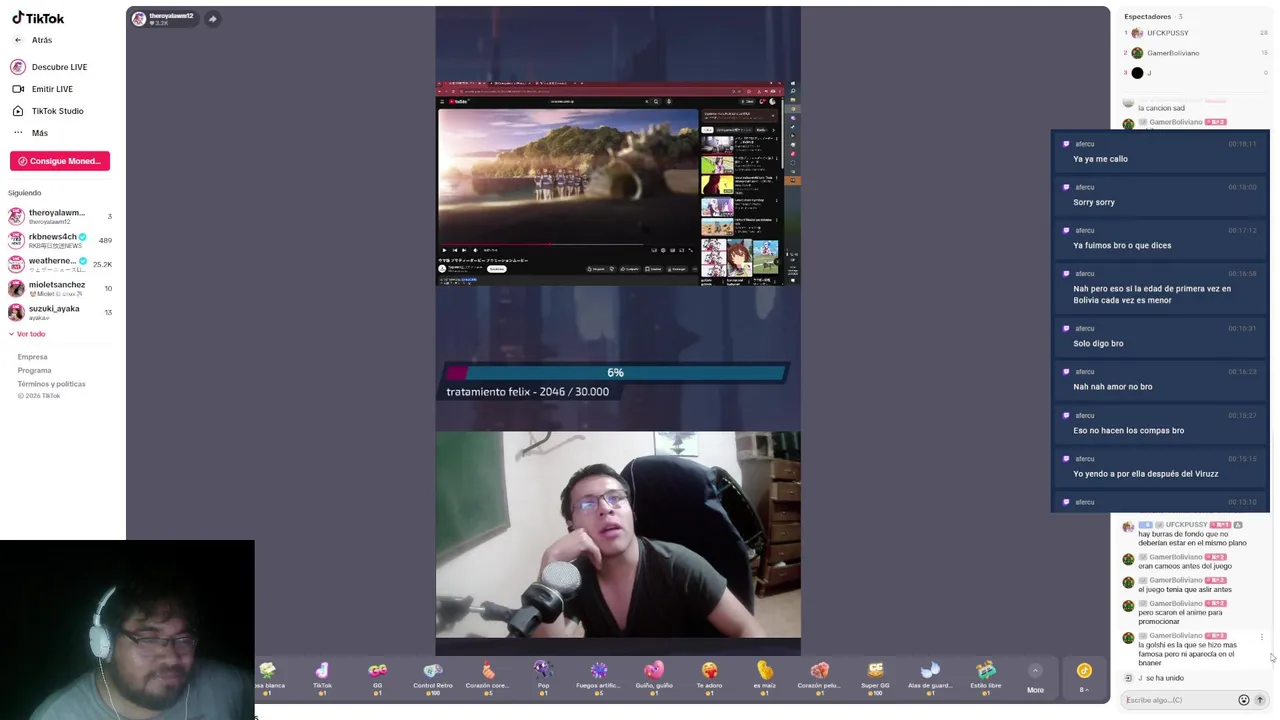The width and height of the screenshot is (1280, 720).
Task: Send the Super GG gift
Action: pyautogui.click(x=875, y=677)
